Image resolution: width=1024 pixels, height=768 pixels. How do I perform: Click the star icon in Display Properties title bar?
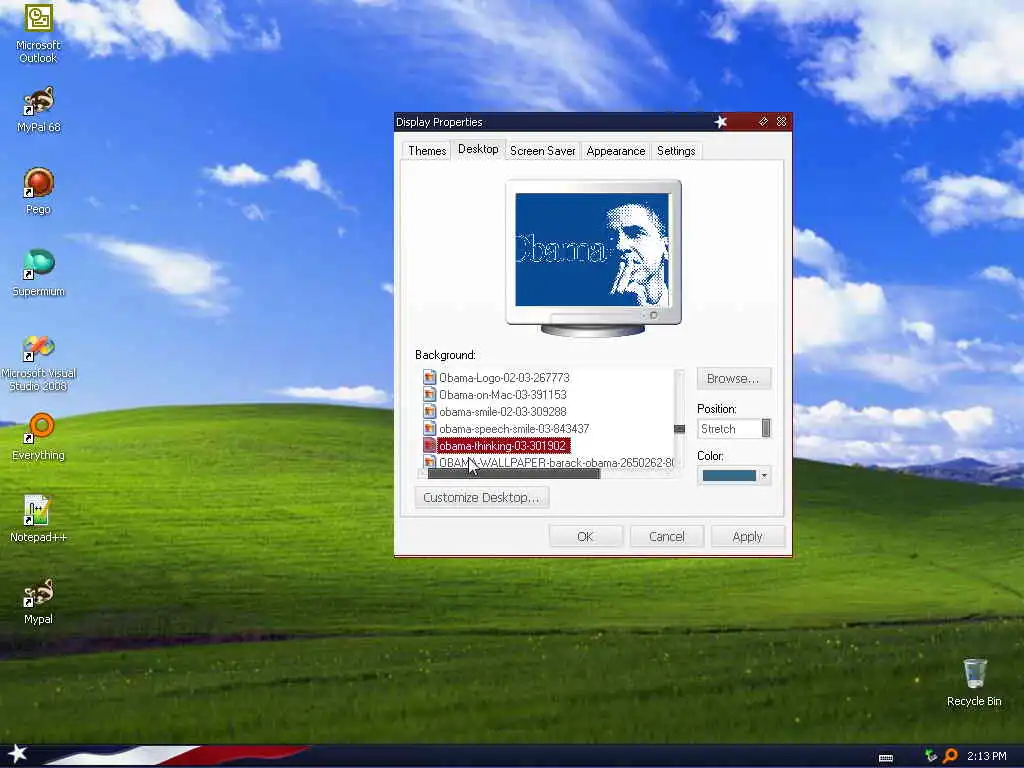721,121
